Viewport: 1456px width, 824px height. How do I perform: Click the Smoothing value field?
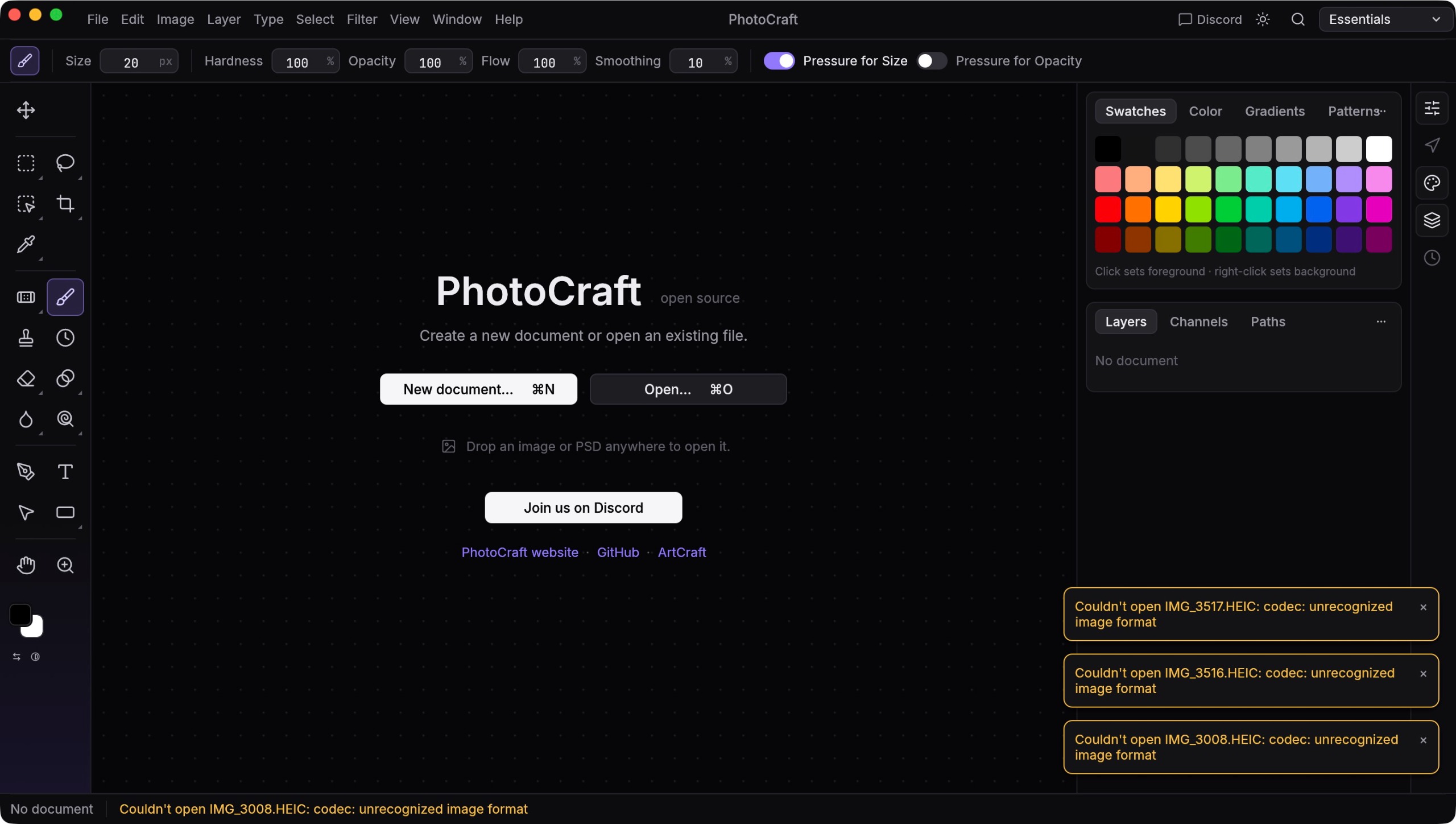click(x=704, y=61)
